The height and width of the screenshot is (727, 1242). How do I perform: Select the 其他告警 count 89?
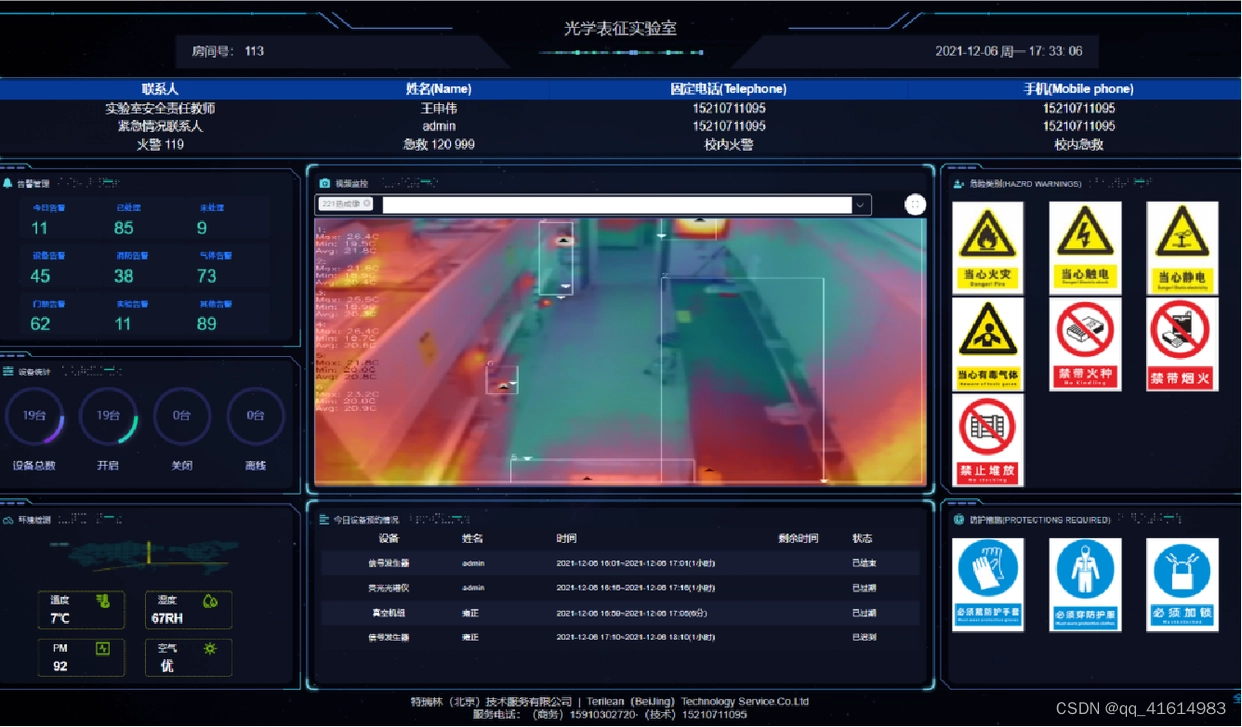point(207,324)
